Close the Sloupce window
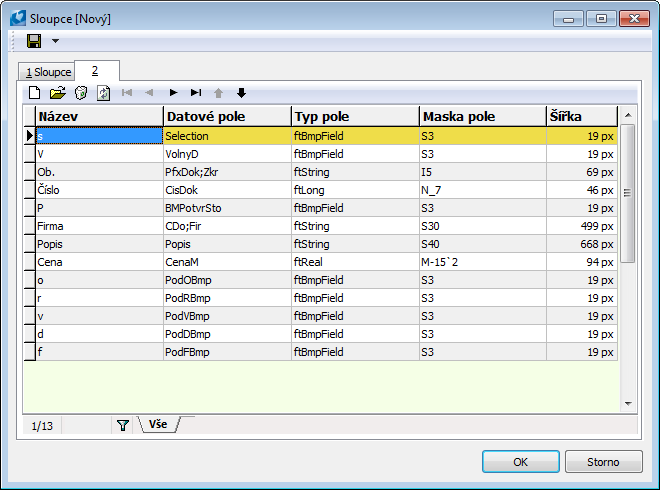 point(634,19)
